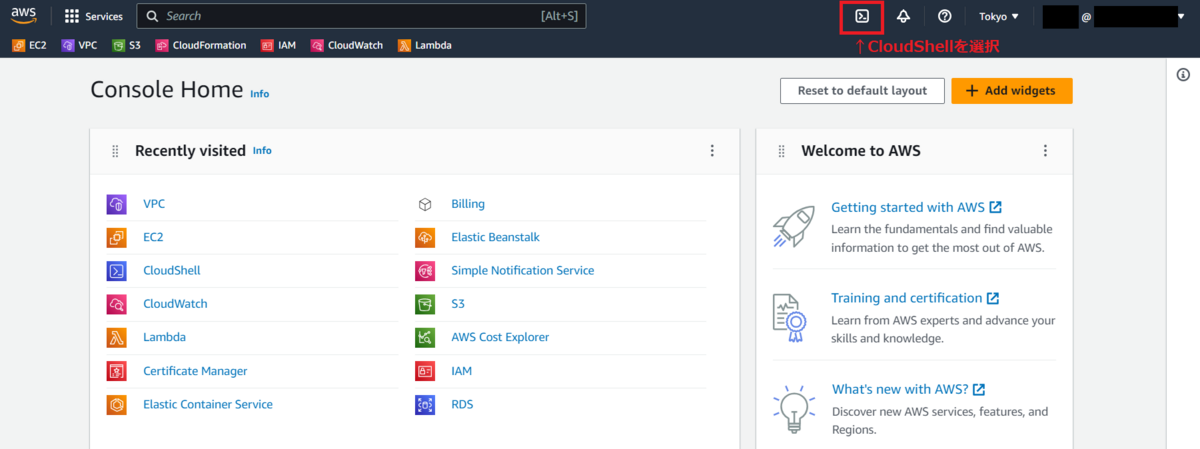Open Welcome to AWS widget options menu
The height and width of the screenshot is (449, 1200).
point(1045,151)
